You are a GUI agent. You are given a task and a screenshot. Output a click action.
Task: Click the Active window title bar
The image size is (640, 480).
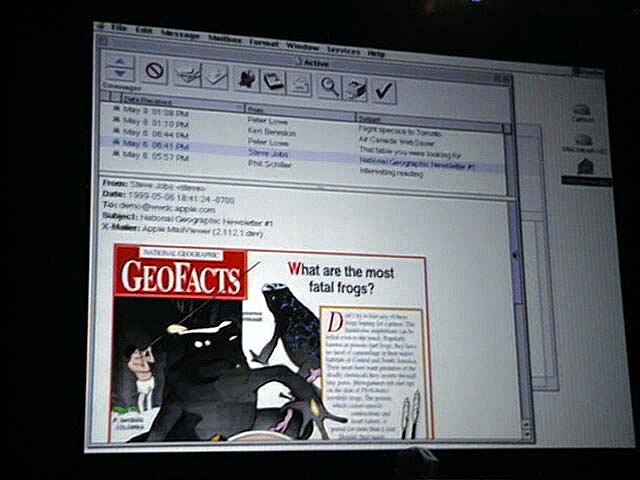tap(304, 61)
